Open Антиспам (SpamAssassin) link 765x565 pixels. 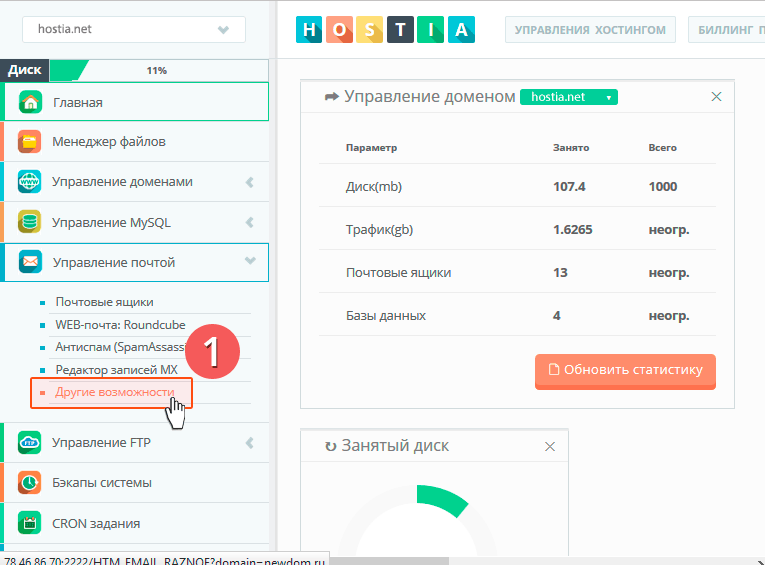(121, 347)
